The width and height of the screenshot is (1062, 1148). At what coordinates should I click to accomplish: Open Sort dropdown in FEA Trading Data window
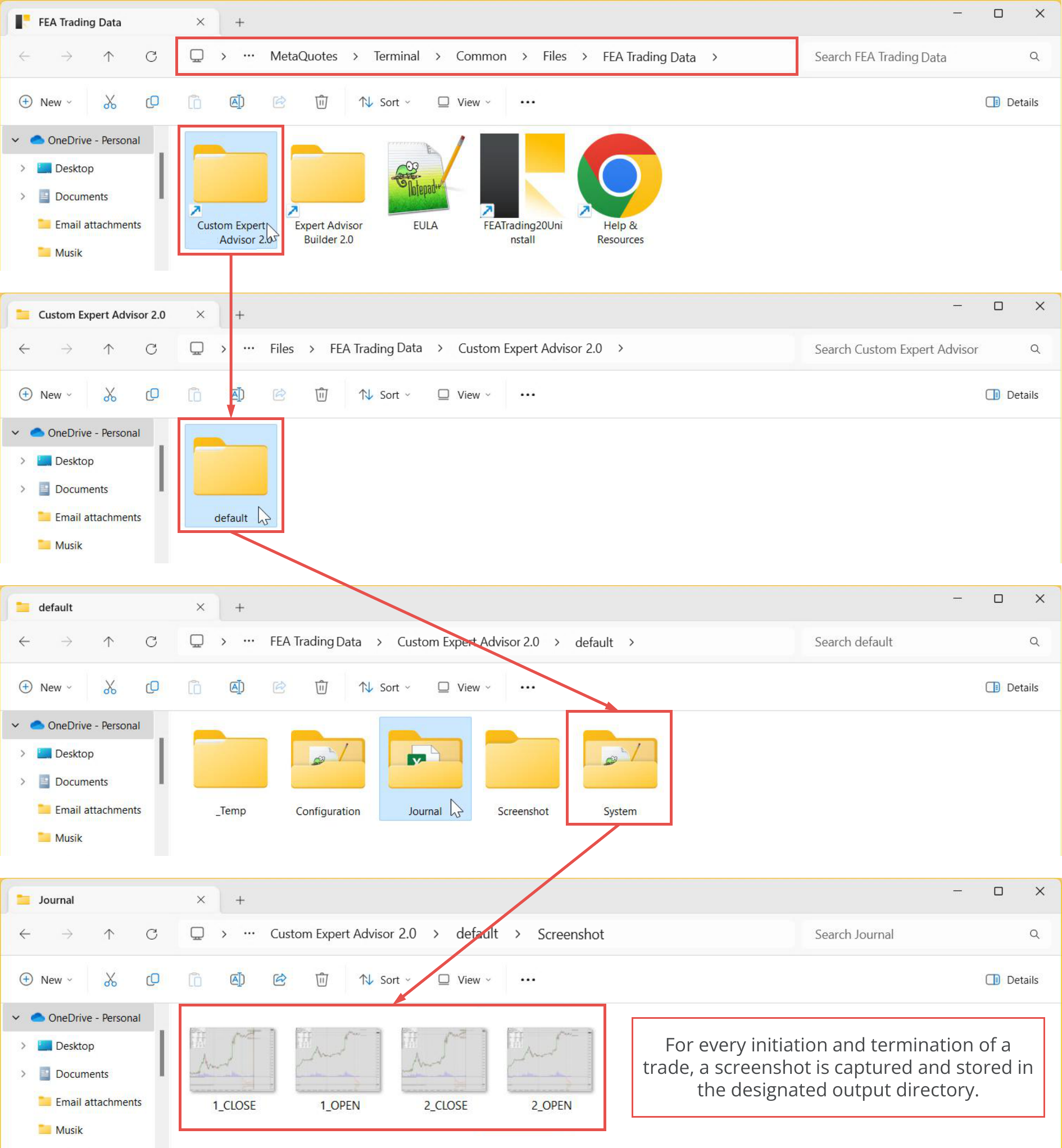384,102
